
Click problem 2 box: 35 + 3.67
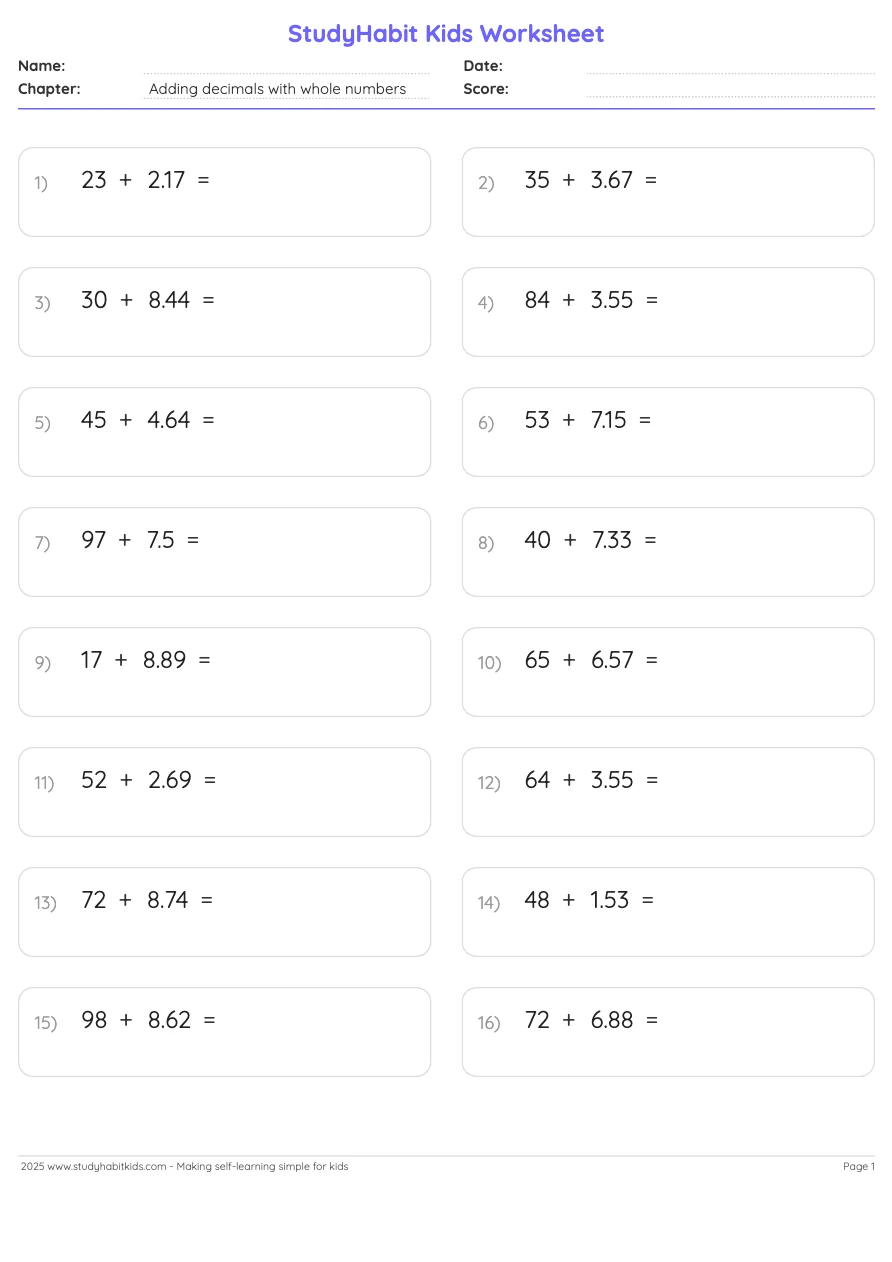pyautogui.click(x=668, y=192)
